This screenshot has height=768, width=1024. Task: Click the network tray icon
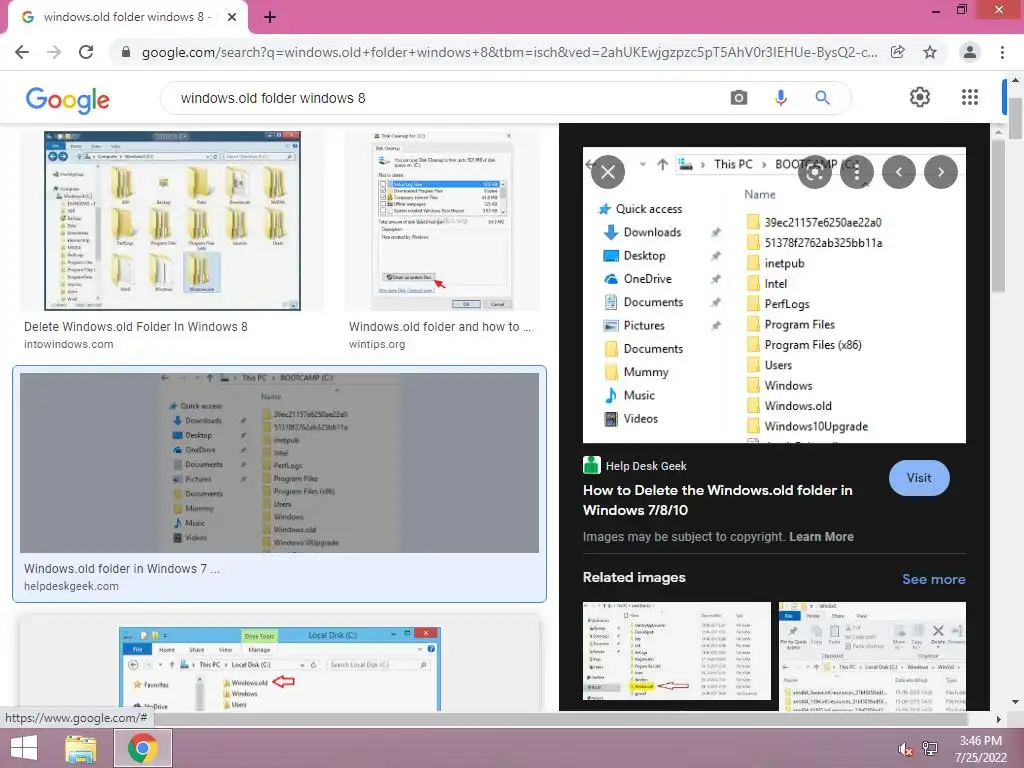pyautogui.click(x=930, y=749)
